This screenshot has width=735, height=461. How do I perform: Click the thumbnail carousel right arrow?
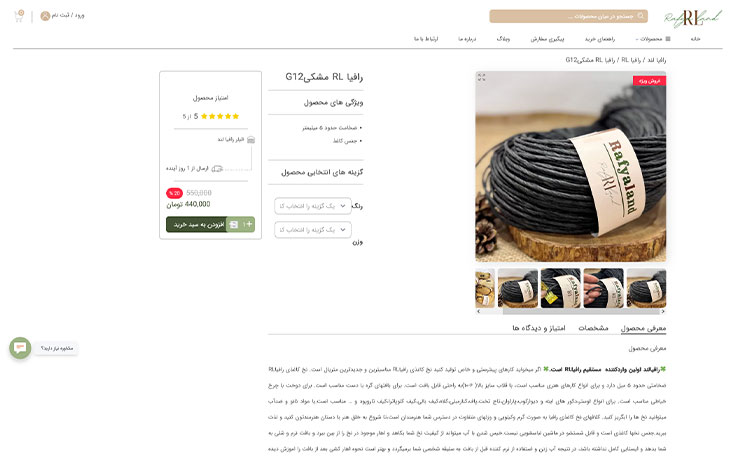pos(663,311)
